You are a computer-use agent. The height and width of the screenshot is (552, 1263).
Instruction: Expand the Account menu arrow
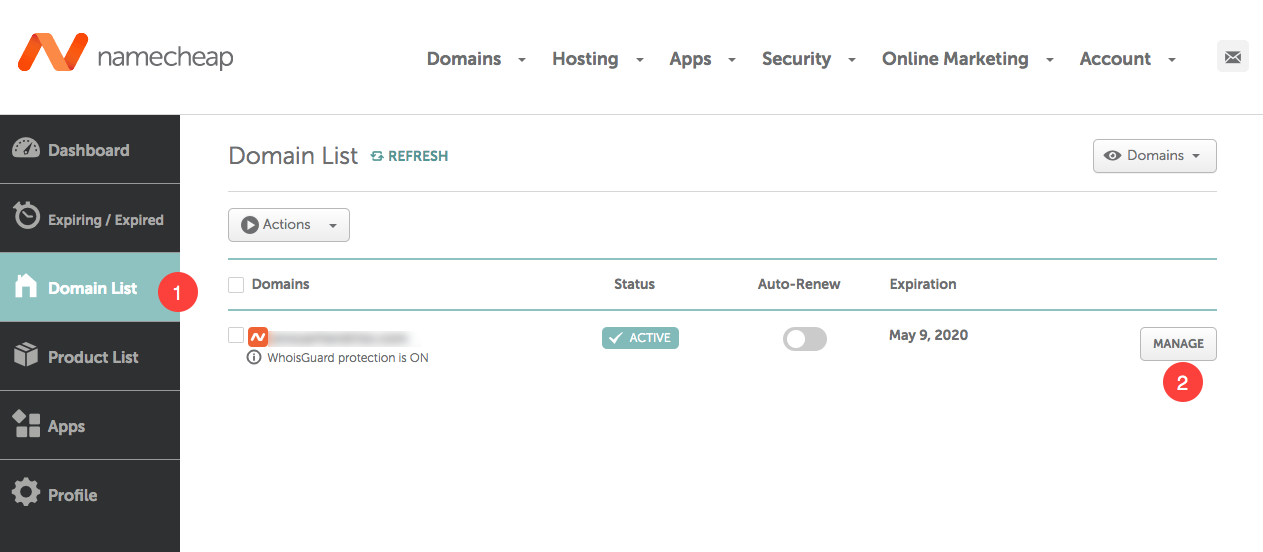tap(1172, 60)
